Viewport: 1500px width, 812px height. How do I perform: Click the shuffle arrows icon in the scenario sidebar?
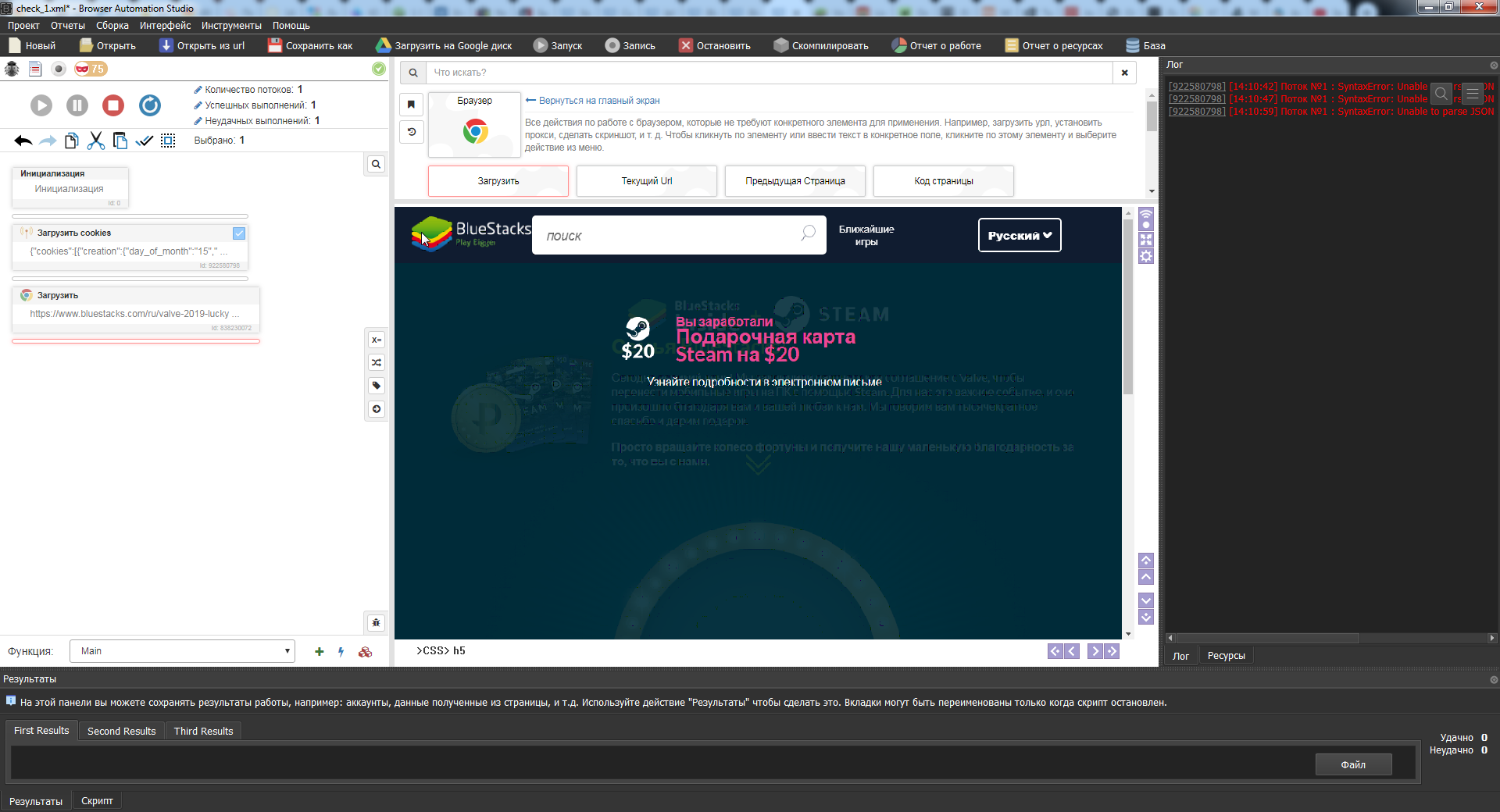coord(377,362)
